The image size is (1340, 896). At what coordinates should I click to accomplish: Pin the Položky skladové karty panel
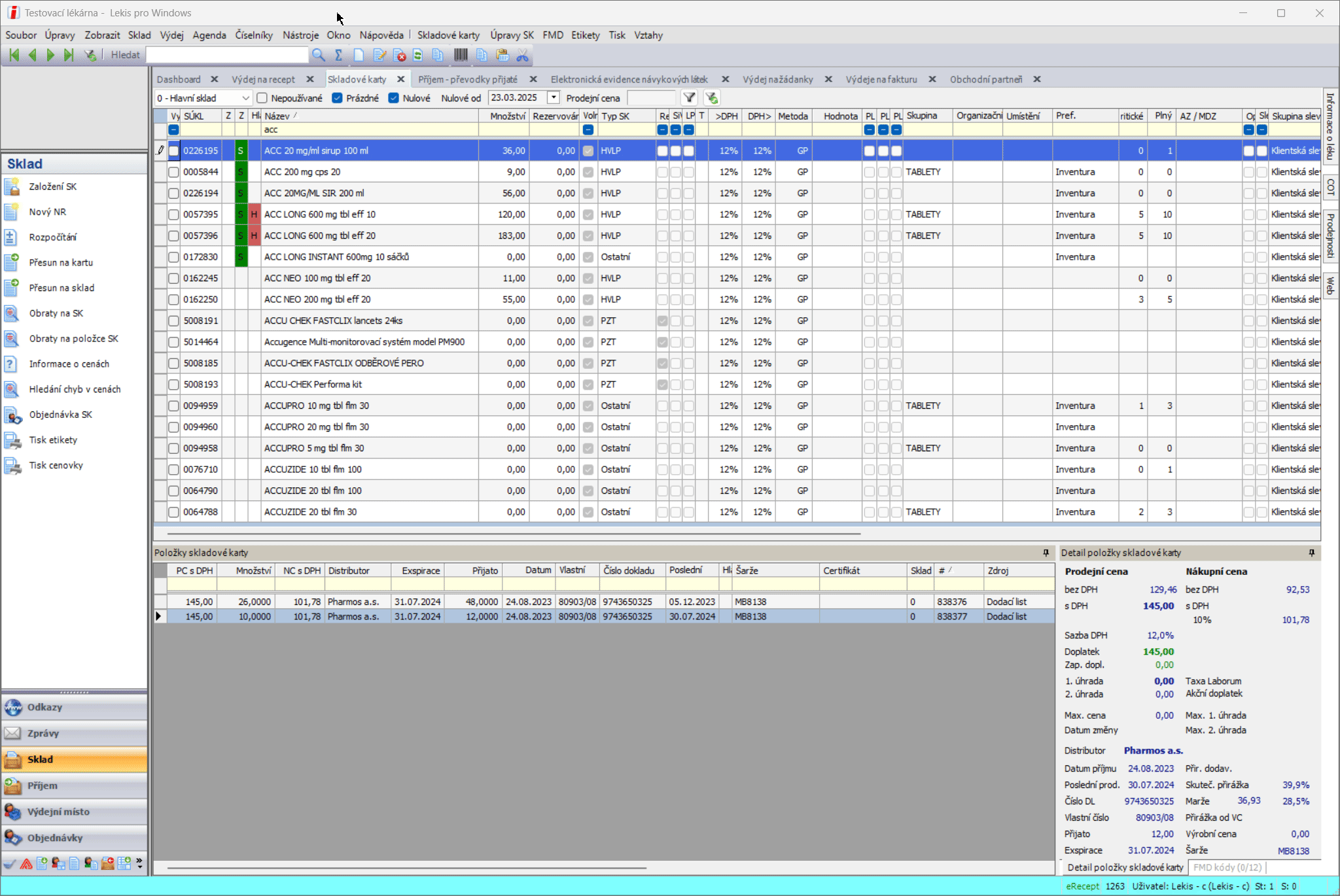pos(1046,553)
